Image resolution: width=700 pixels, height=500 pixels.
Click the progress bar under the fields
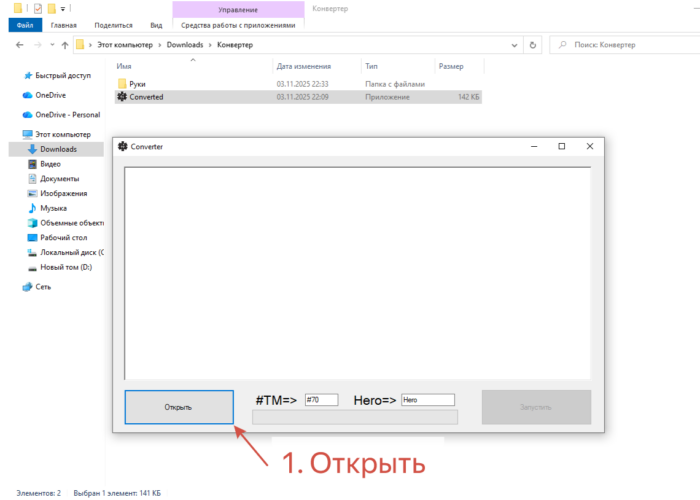[x=355, y=417]
